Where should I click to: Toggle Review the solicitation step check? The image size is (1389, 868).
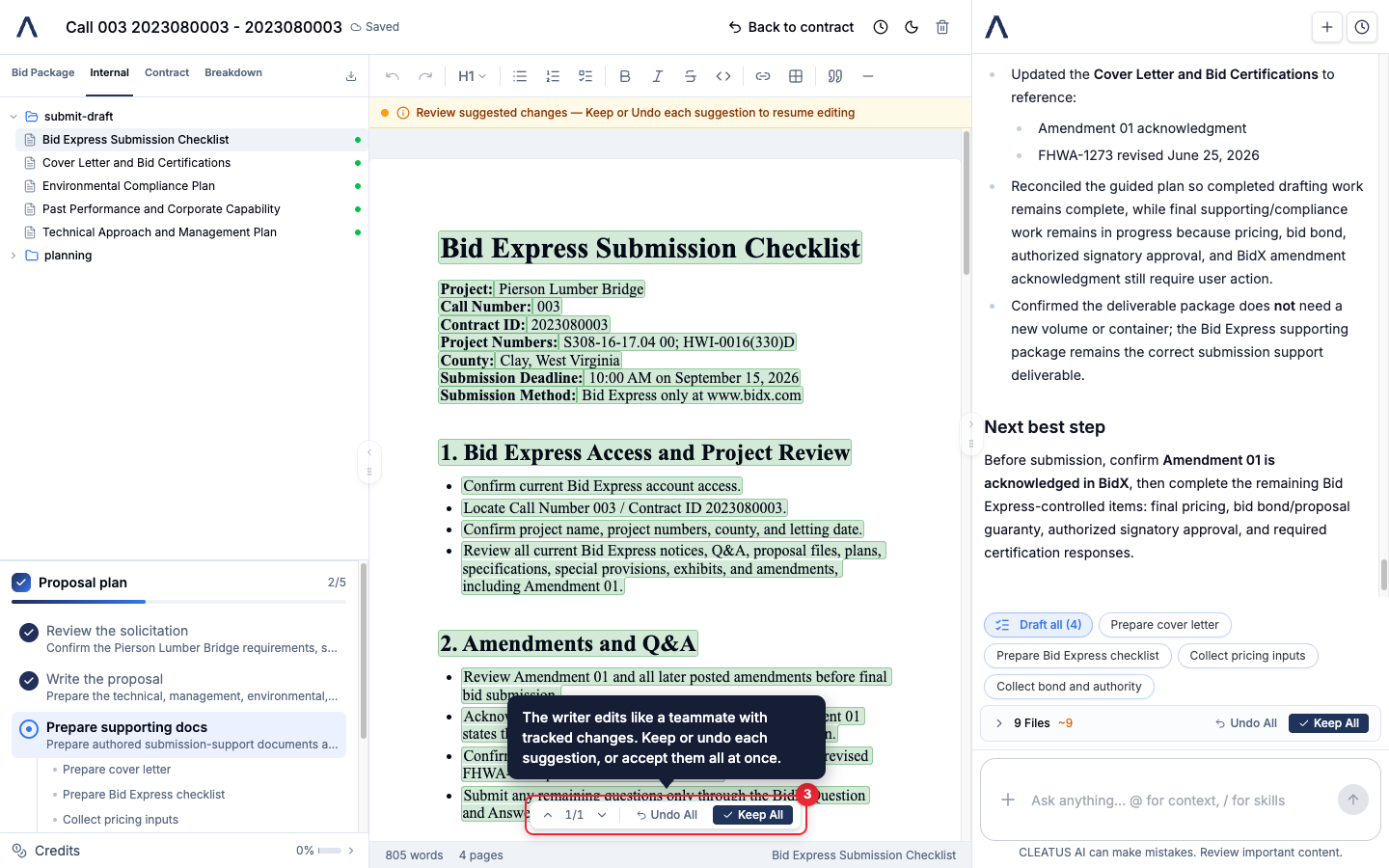point(29,633)
